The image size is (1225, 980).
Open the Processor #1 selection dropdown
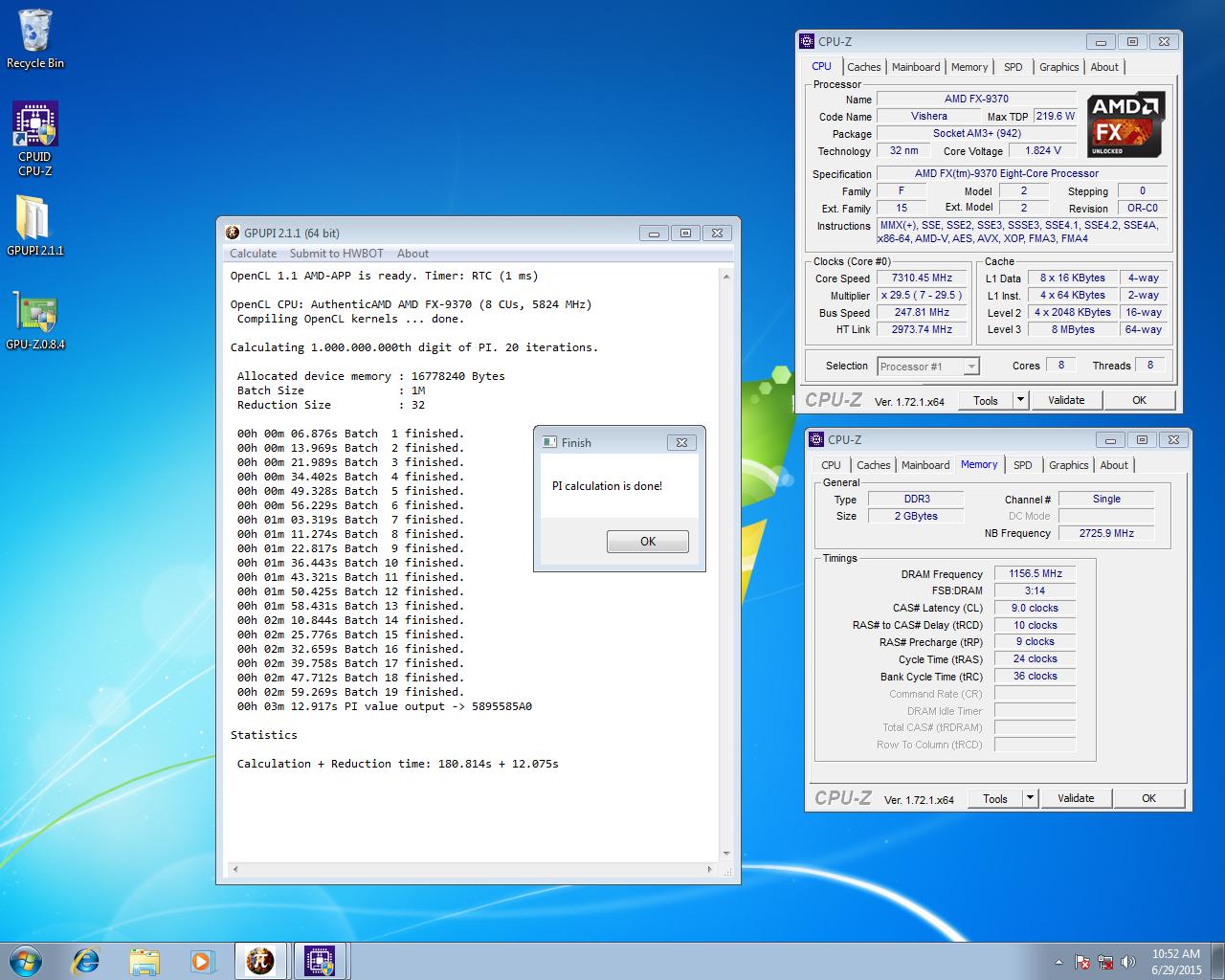click(x=928, y=366)
